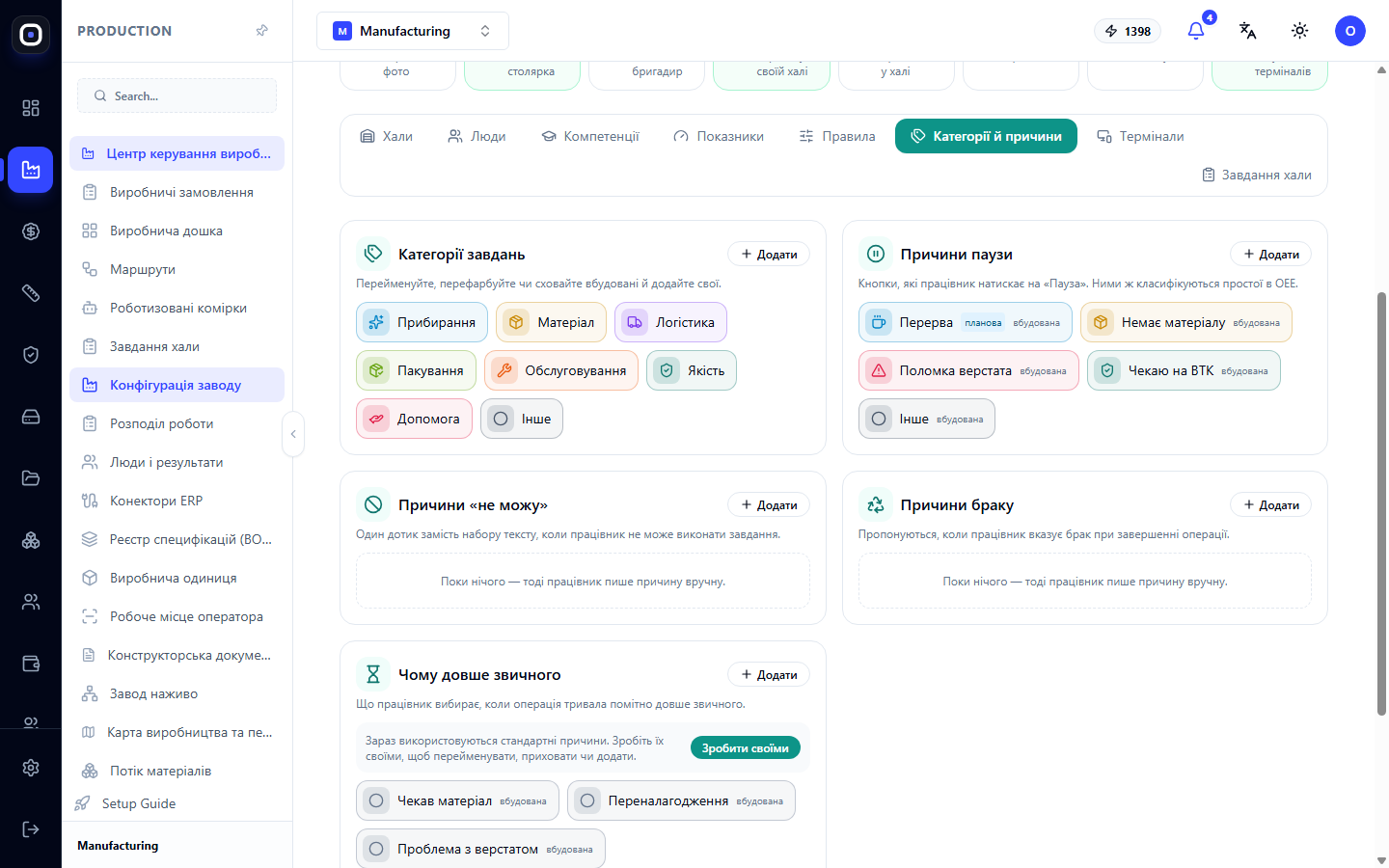This screenshot has height=868, width=1389.
Task: Open the Термінали tab
Action: pos(1140,136)
